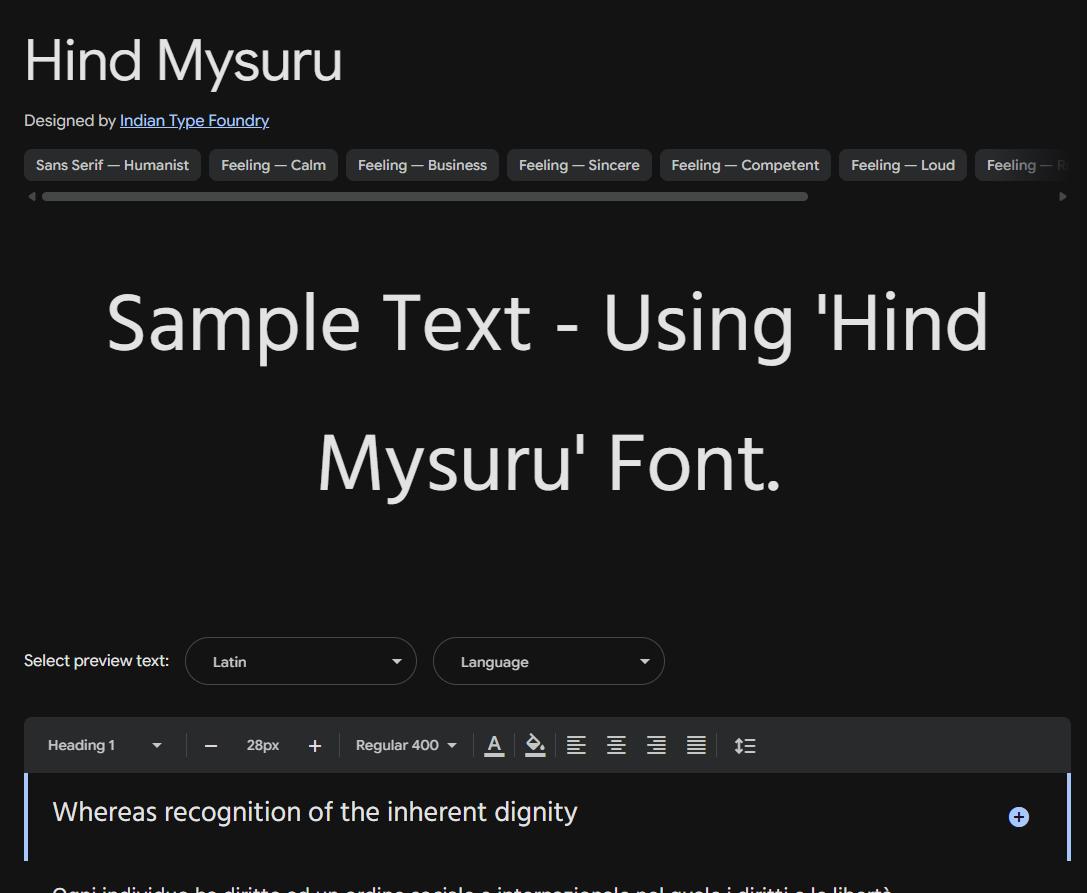Open the Indian Type Foundry designer link
Screen dimensions: 1087x893
pyautogui.click(x=194, y=121)
